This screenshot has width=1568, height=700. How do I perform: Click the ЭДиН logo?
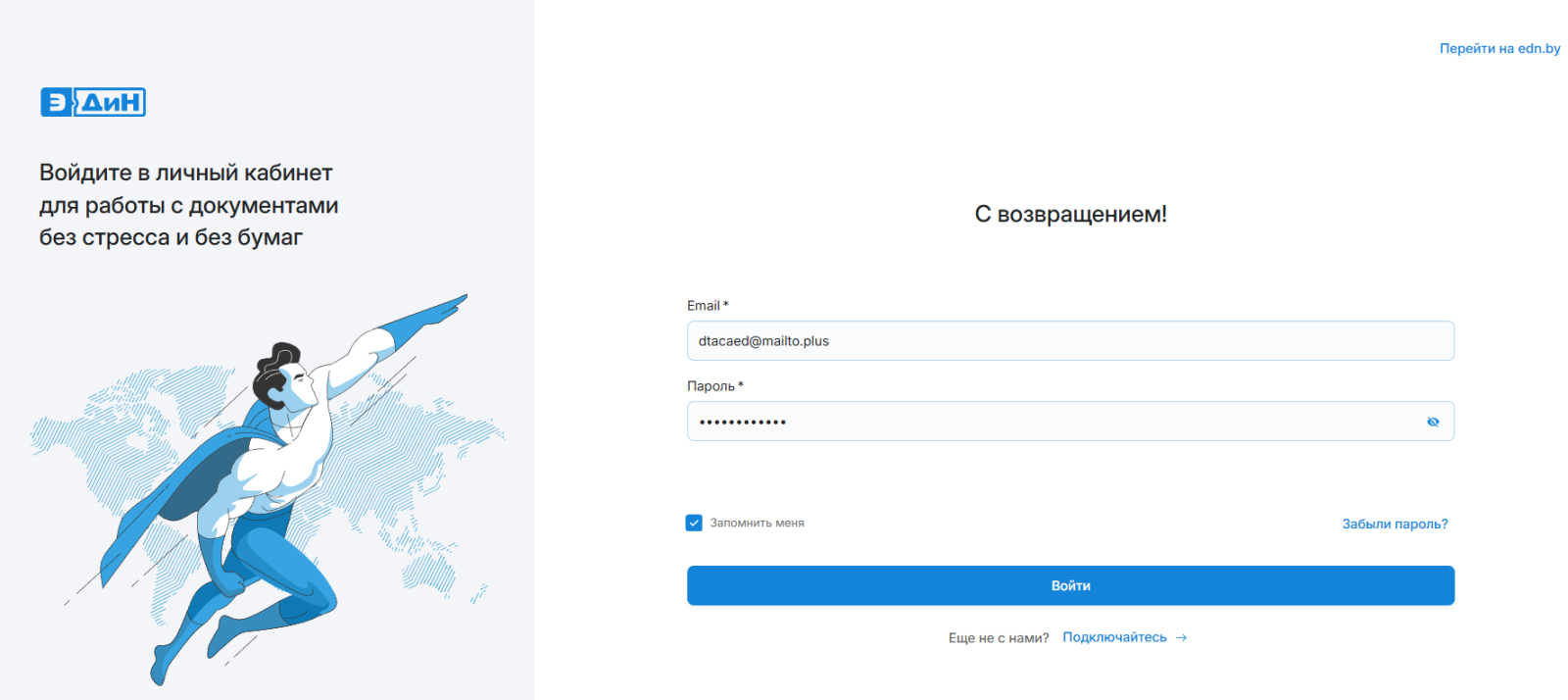(93, 102)
